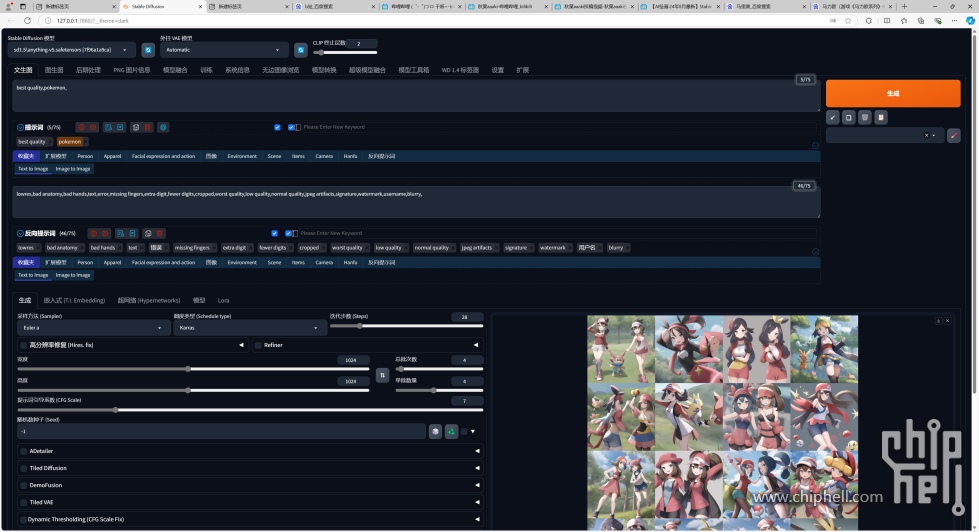Click the read-parameters arrow icon under Generate
This screenshot has width=979, height=532.
tap(832, 117)
